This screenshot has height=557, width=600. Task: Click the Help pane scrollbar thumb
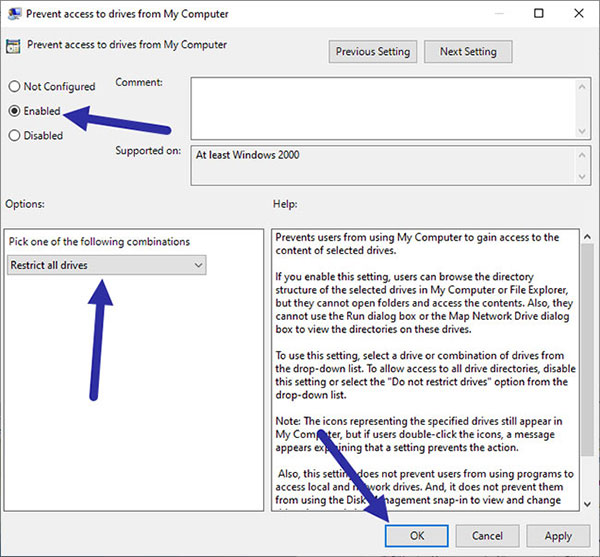[x=587, y=349]
